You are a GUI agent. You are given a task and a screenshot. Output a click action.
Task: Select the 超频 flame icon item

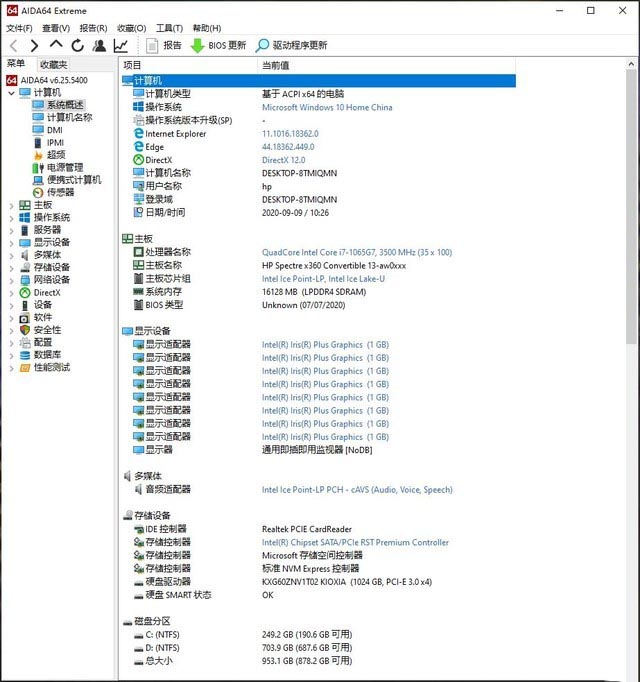coord(38,155)
